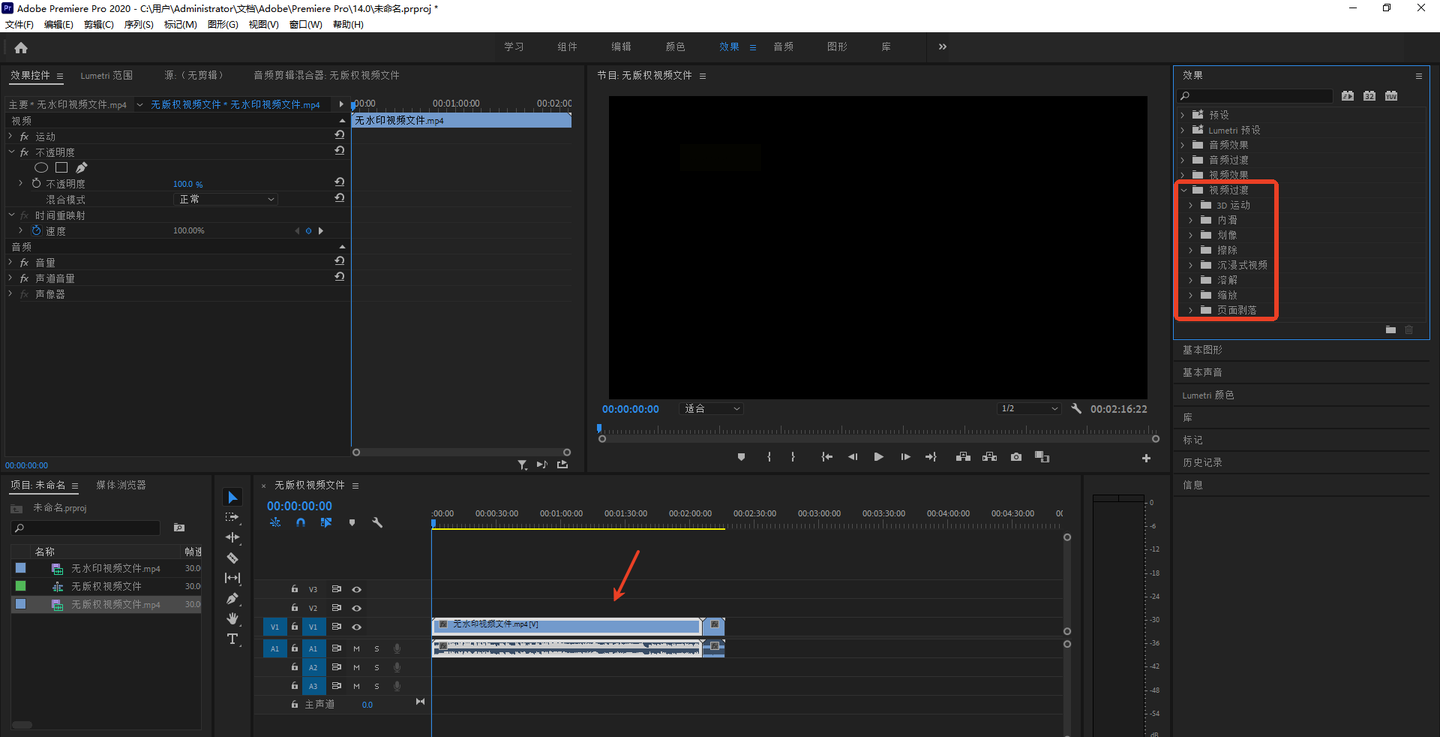The image size is (1440, 737).
Task: Open the Lumetri 范围 tab
Action: [x=106, y=75]
